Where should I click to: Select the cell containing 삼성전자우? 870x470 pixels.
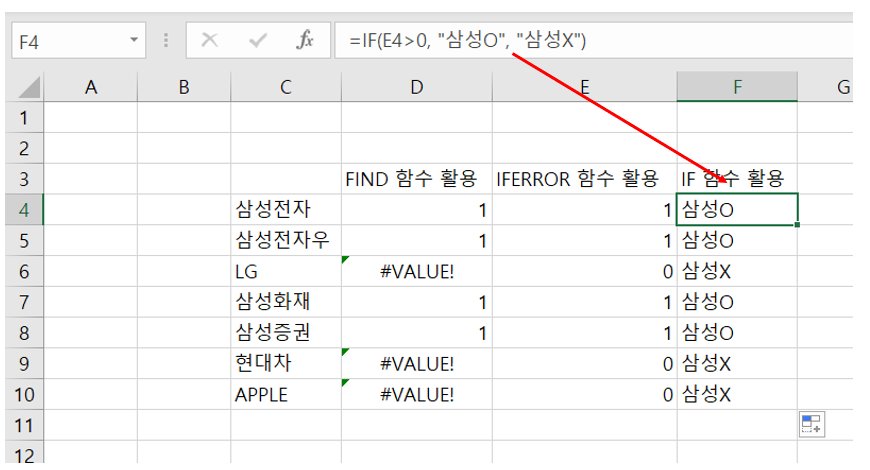click(x=286, y=241)
